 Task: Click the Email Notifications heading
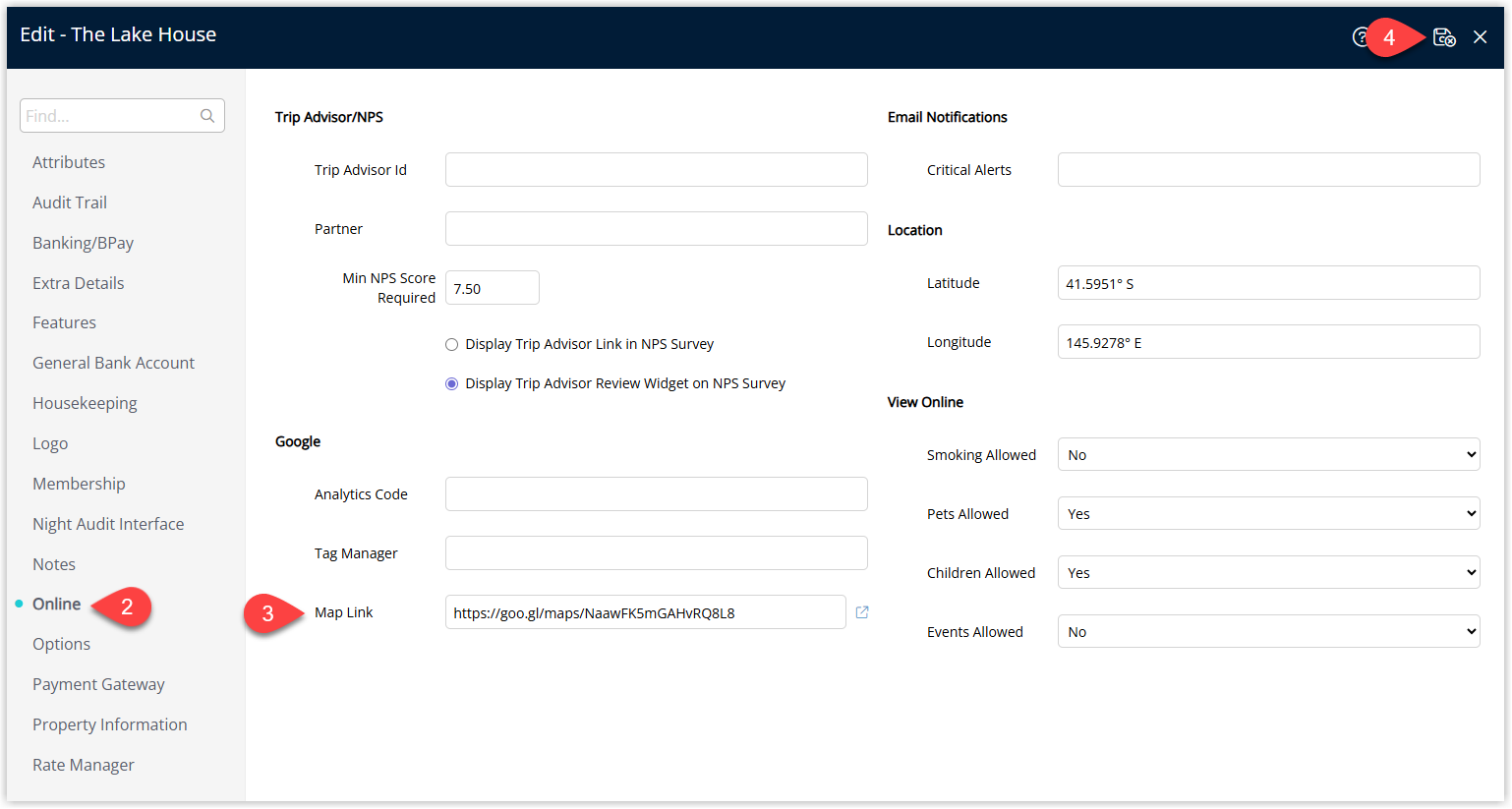(x=948, y=117)
